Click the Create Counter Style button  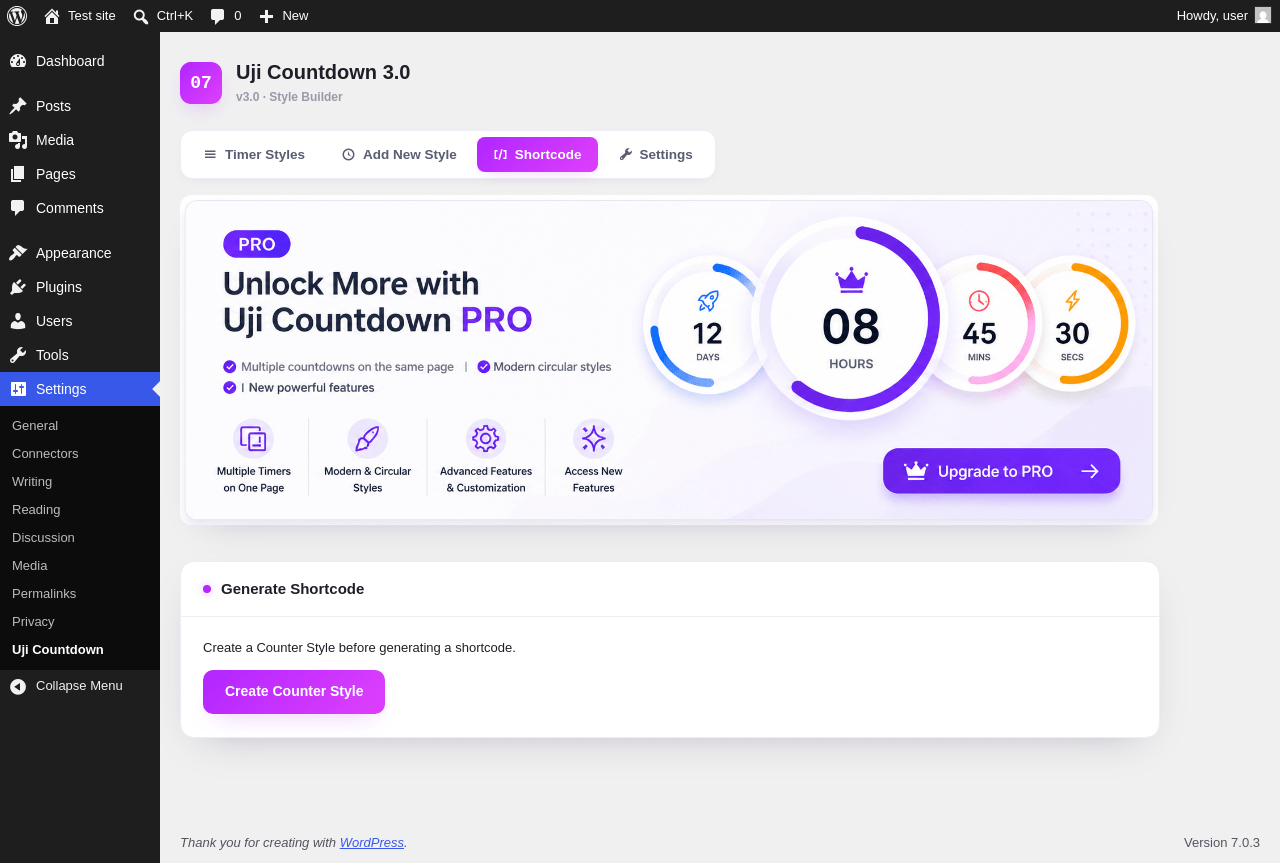(294, 692)
